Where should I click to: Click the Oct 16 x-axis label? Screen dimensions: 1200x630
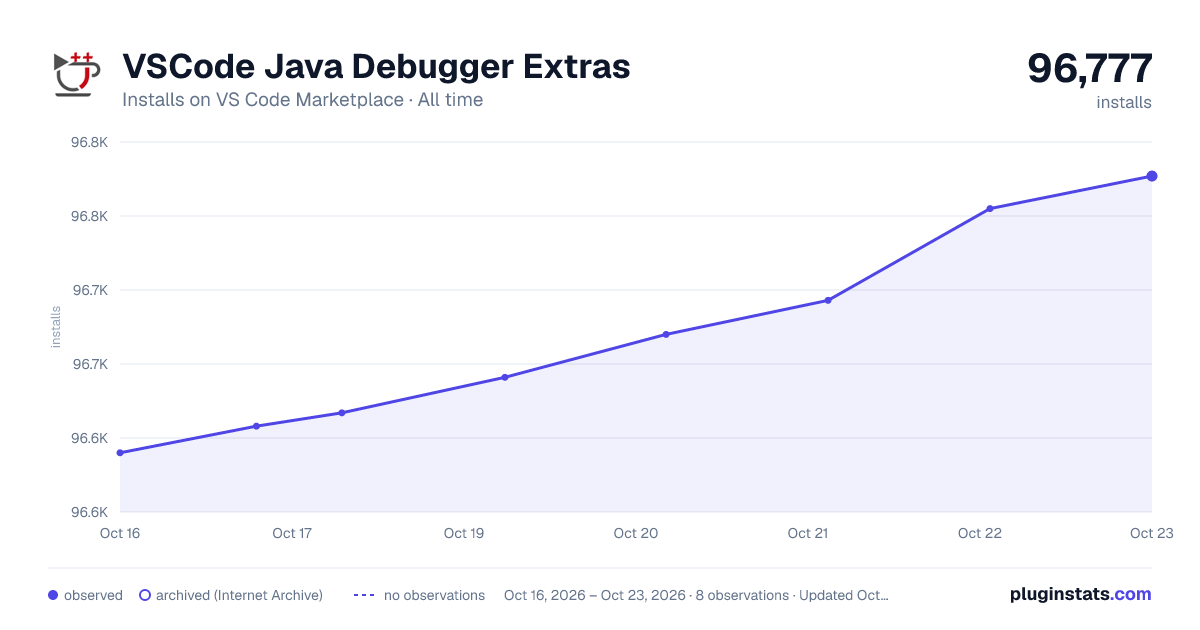click(x=120, y=533)
